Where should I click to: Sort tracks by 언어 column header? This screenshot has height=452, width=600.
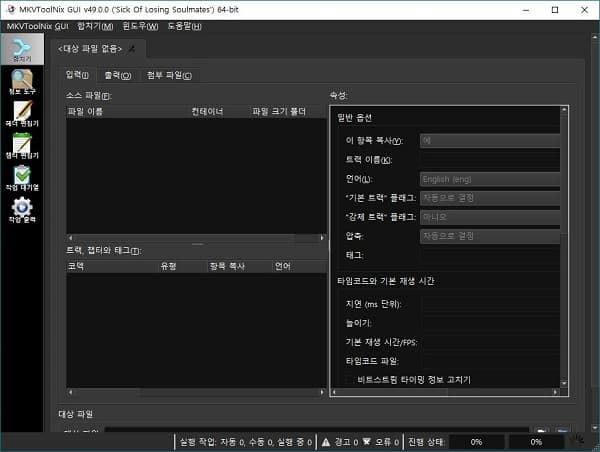[300, 266]
